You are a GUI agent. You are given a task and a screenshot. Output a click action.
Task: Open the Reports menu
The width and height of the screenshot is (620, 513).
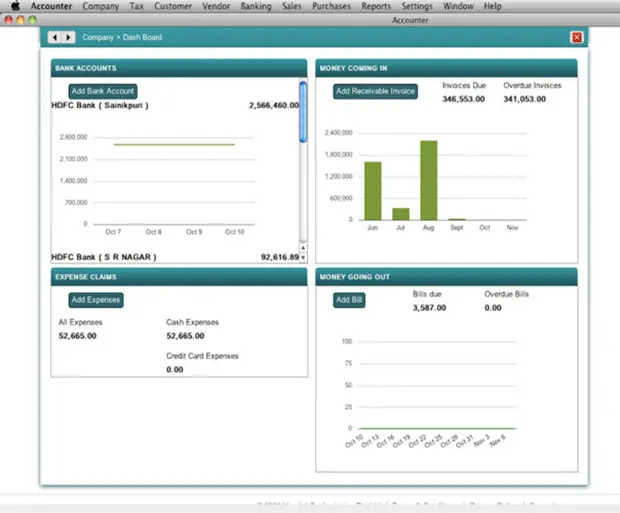[376, 6]
